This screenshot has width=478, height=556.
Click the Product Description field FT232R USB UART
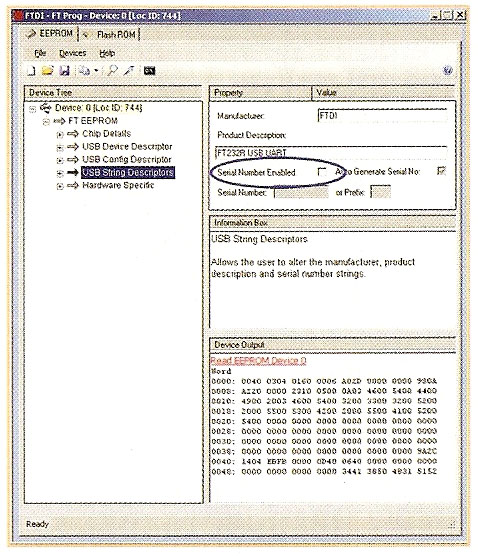(330, 152)
